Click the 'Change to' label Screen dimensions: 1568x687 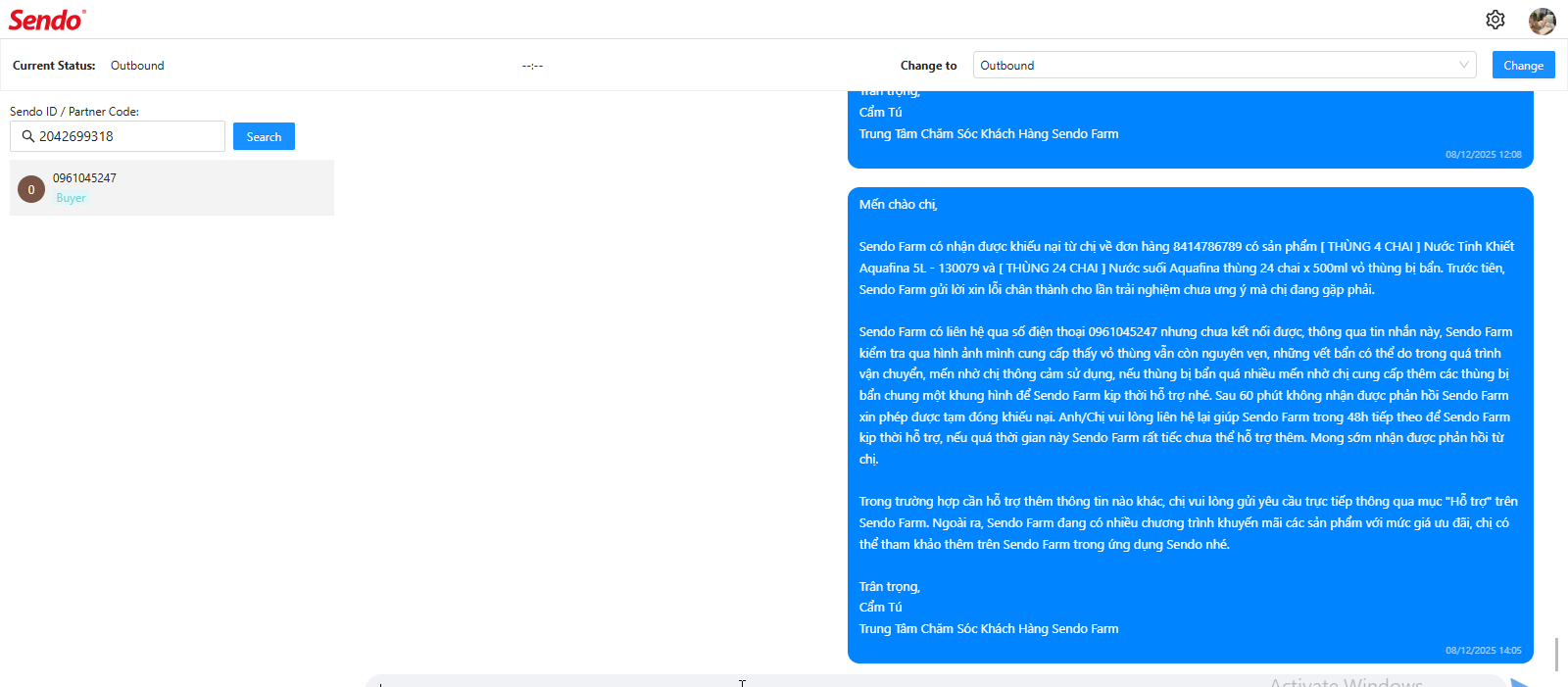click(928, 66)
